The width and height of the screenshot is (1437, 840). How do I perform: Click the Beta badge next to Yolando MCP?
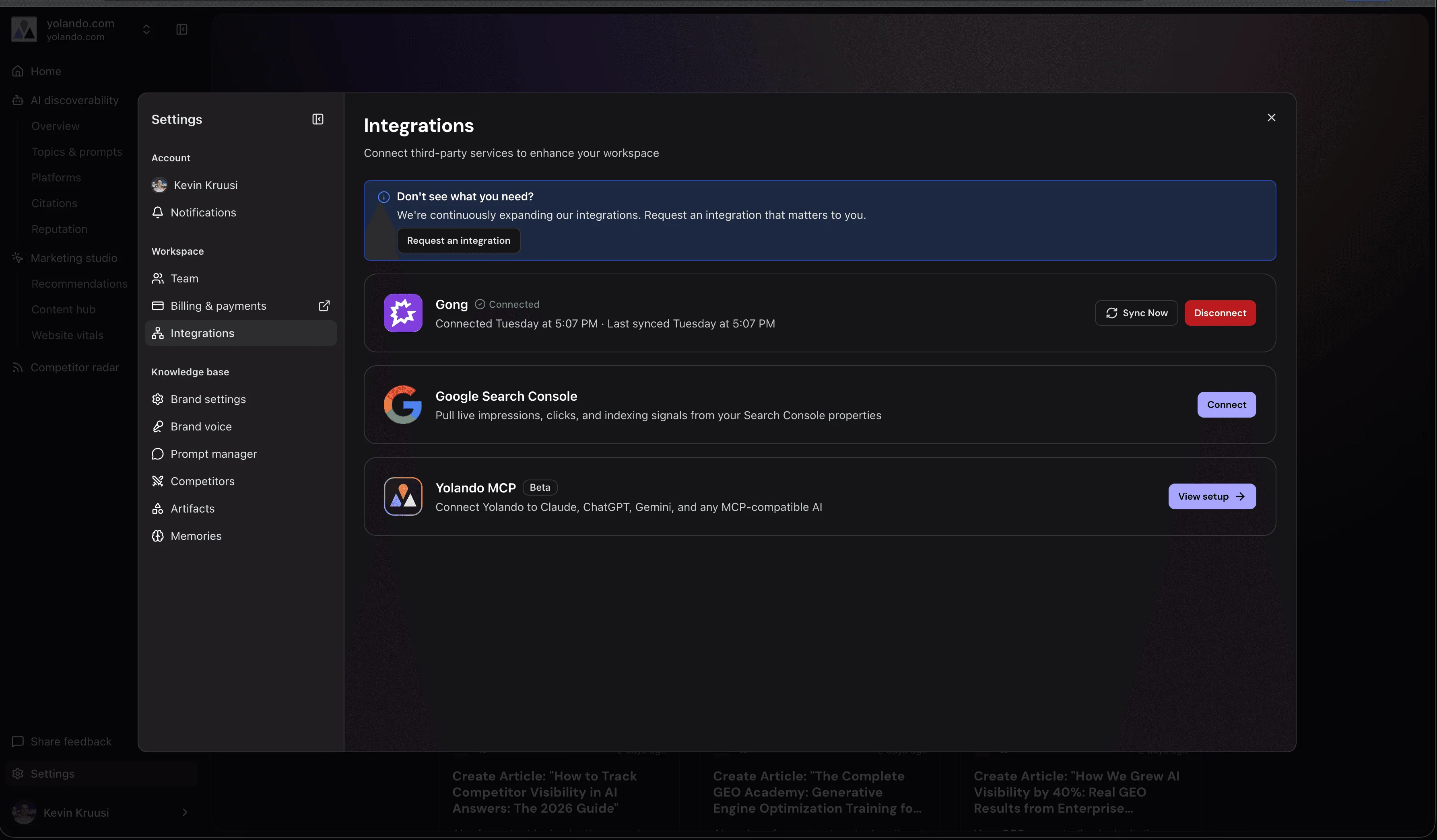tap(540, 488)
